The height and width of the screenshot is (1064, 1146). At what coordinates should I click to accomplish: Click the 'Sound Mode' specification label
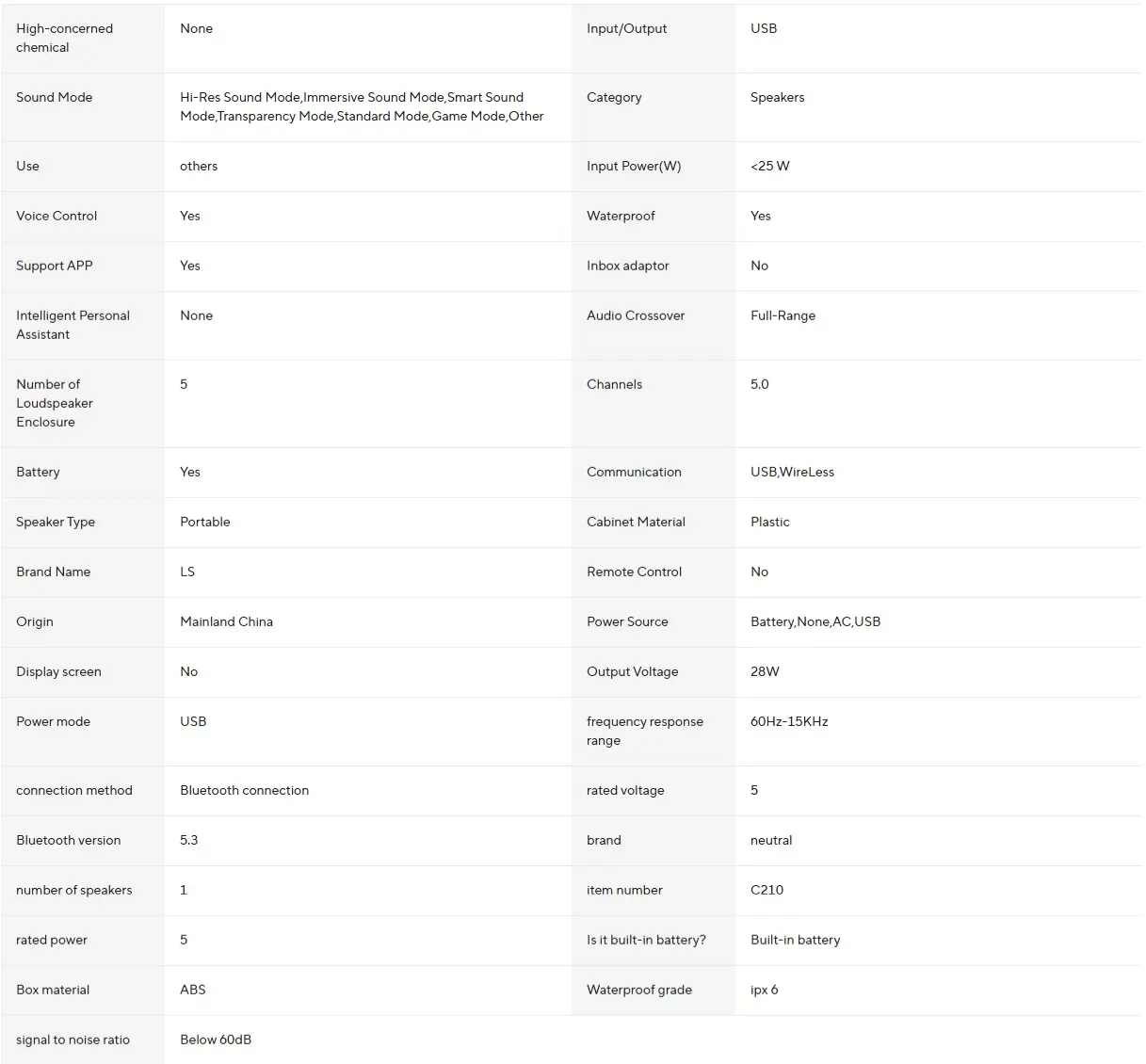(55, 97)
